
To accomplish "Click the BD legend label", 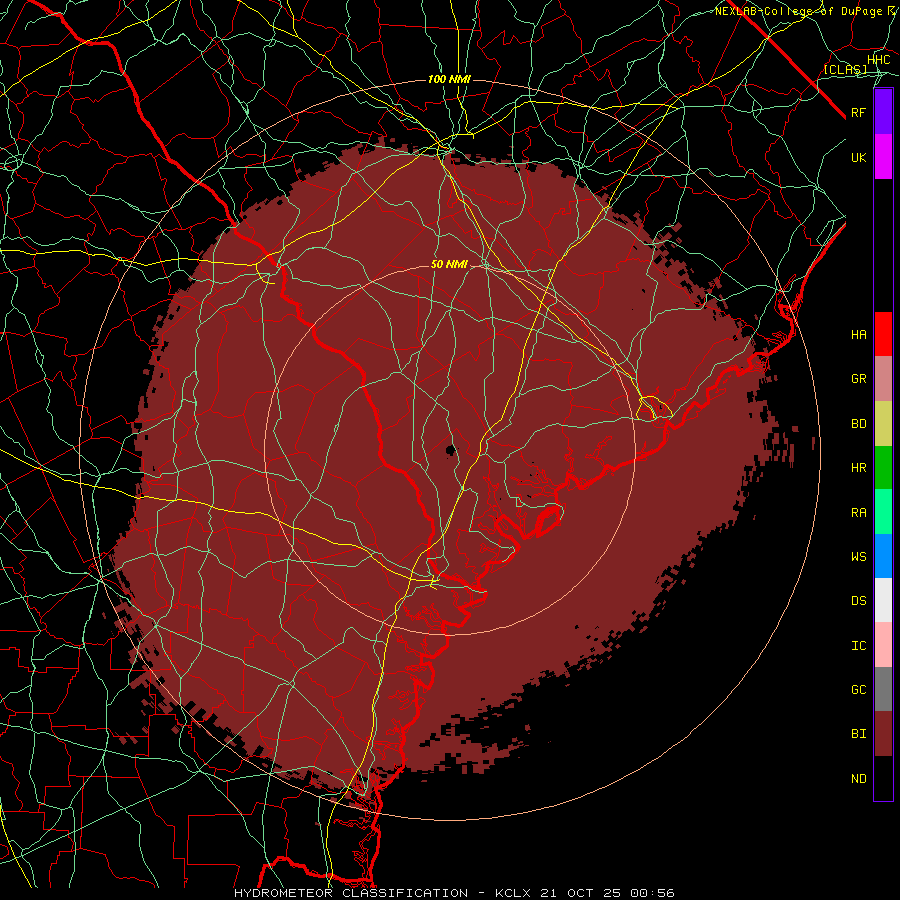I will [x=858, y=424].
